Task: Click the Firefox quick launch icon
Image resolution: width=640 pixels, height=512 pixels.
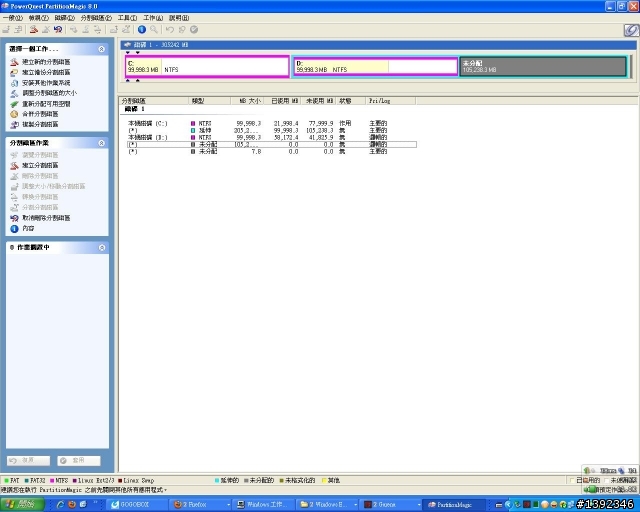Action: coord(72,504)
